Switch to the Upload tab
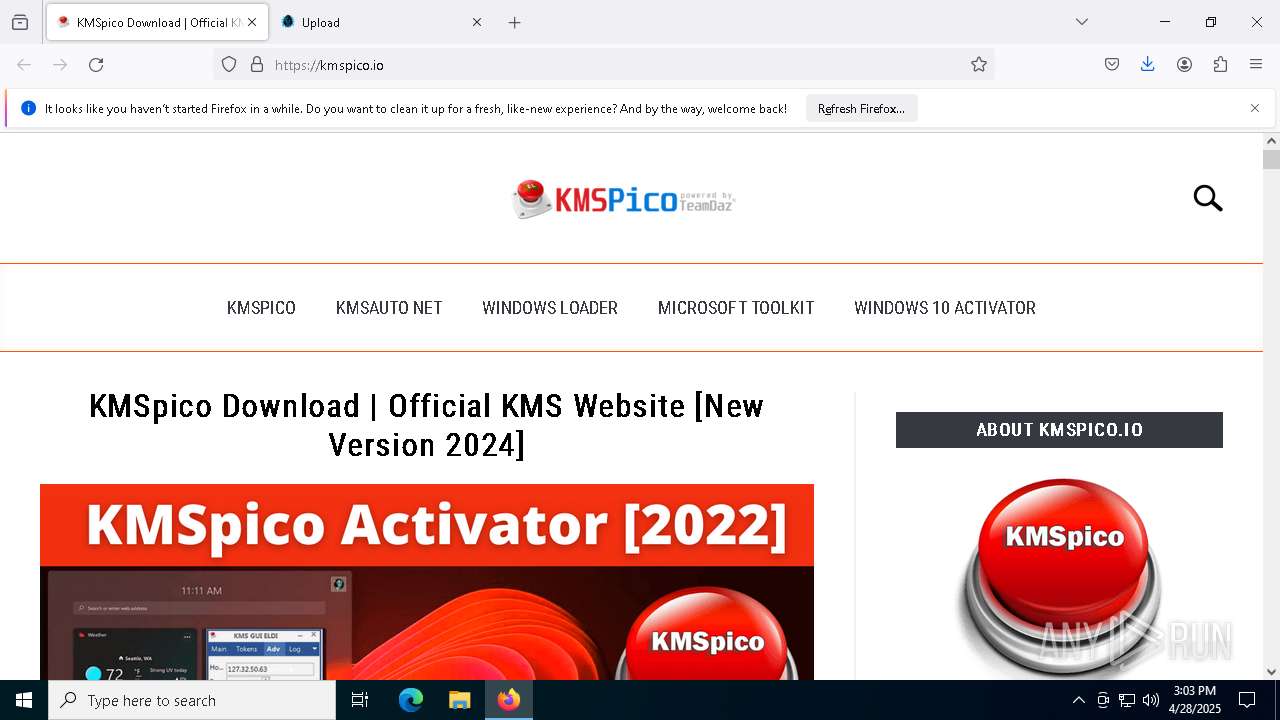Image resolution: width=1280 pixels, height=720 pixels. tap(381, 22)
